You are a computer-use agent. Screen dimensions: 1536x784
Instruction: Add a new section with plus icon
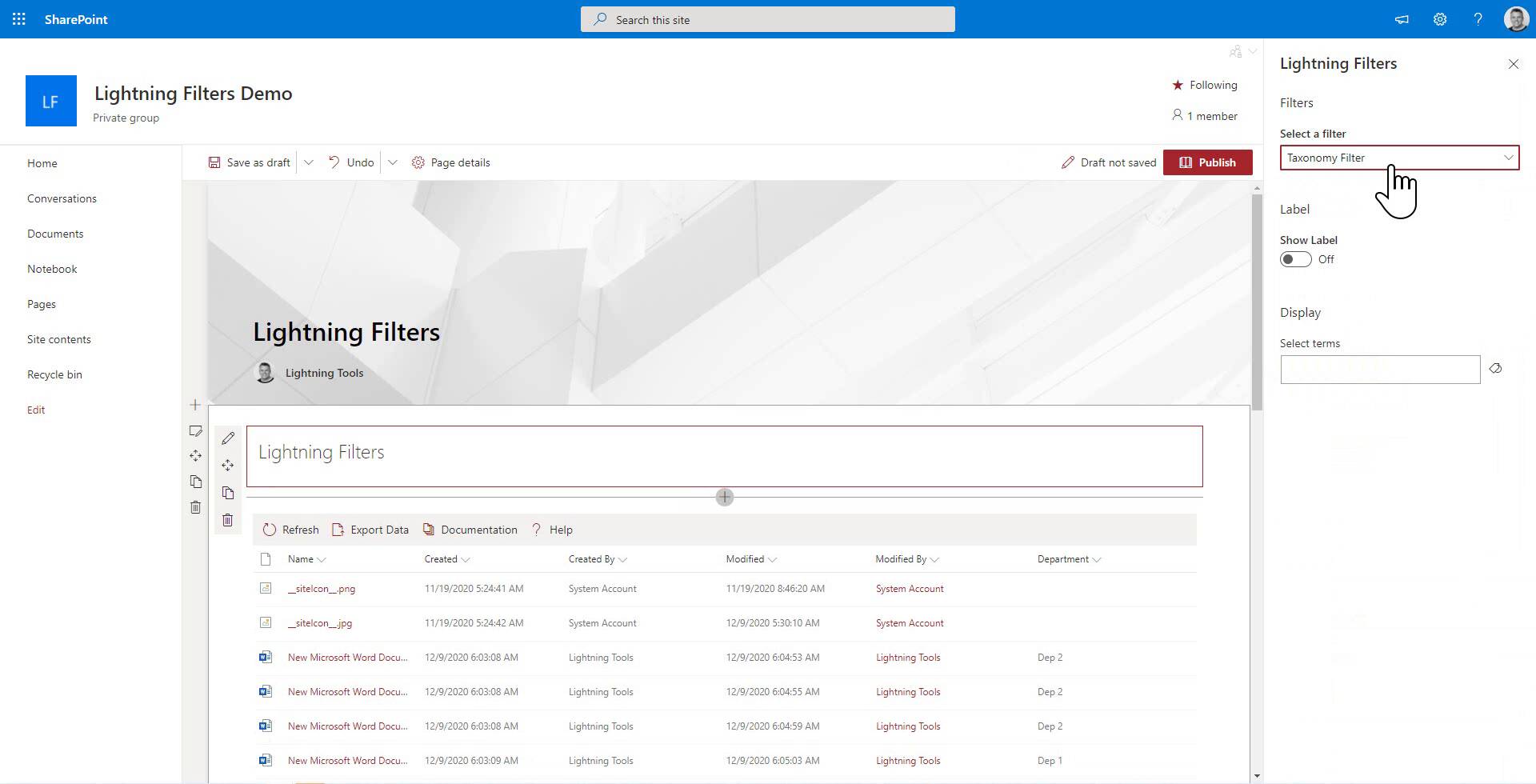click(x=195, y=405)
